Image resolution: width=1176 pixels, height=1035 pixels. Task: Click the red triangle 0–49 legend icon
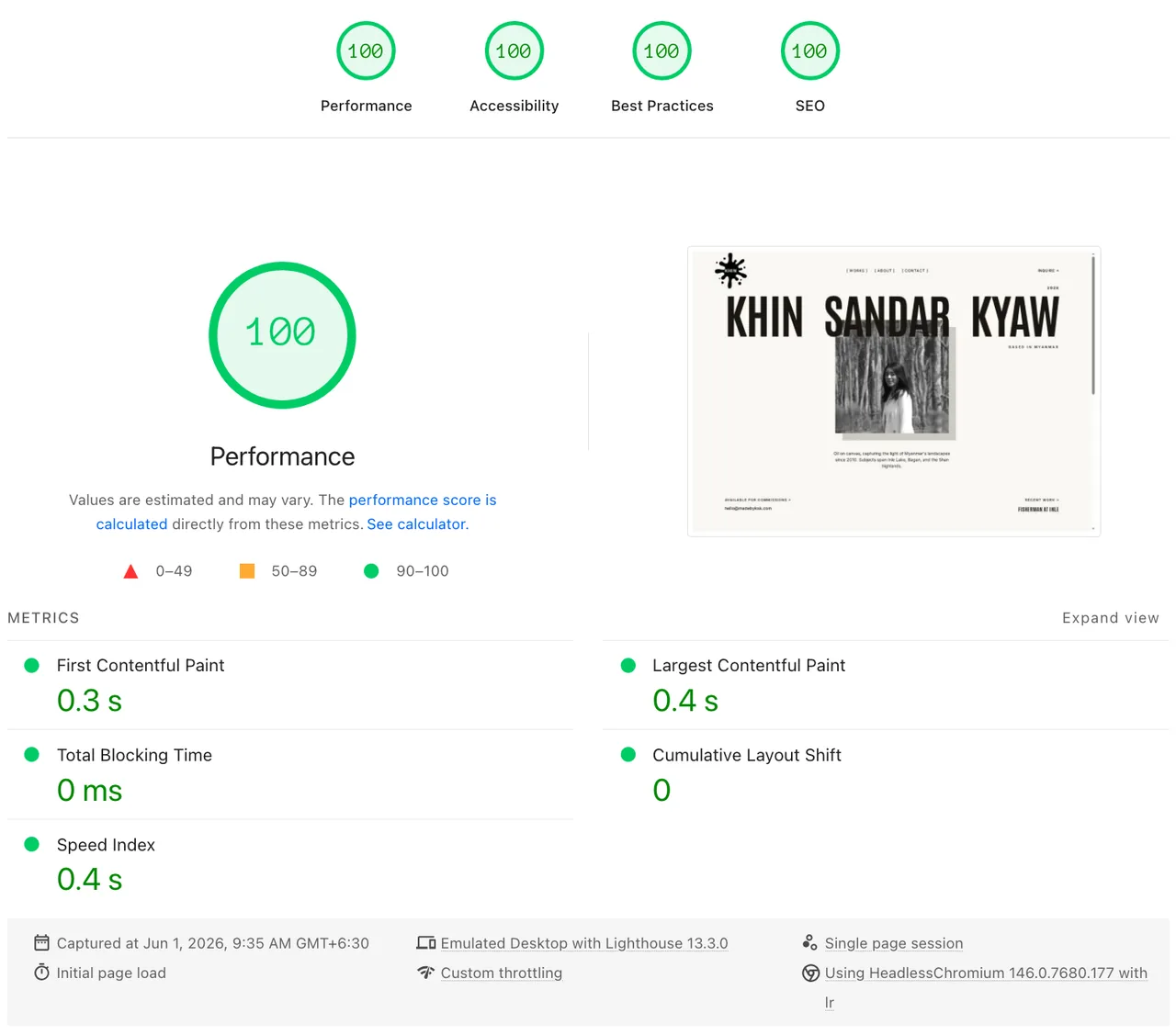[130, 571]
